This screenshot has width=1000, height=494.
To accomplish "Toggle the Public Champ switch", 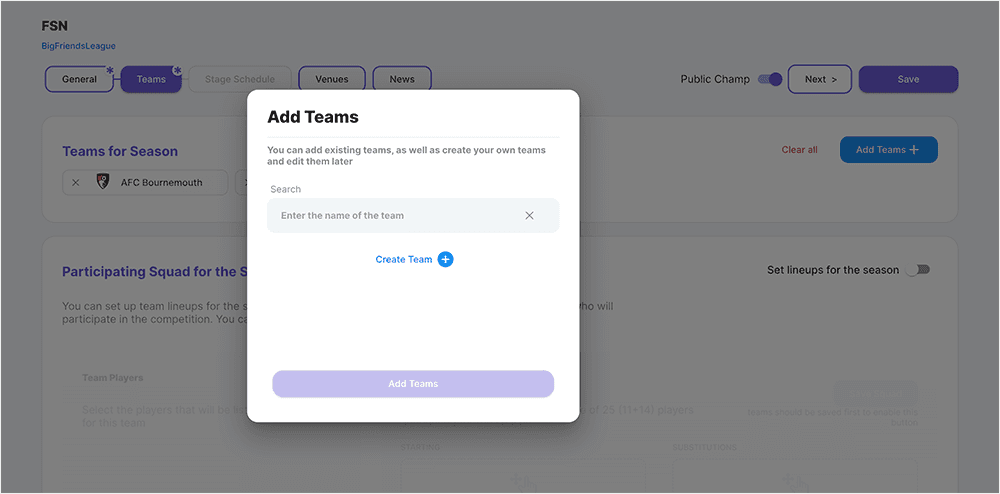I will click(x=769, y=79).
